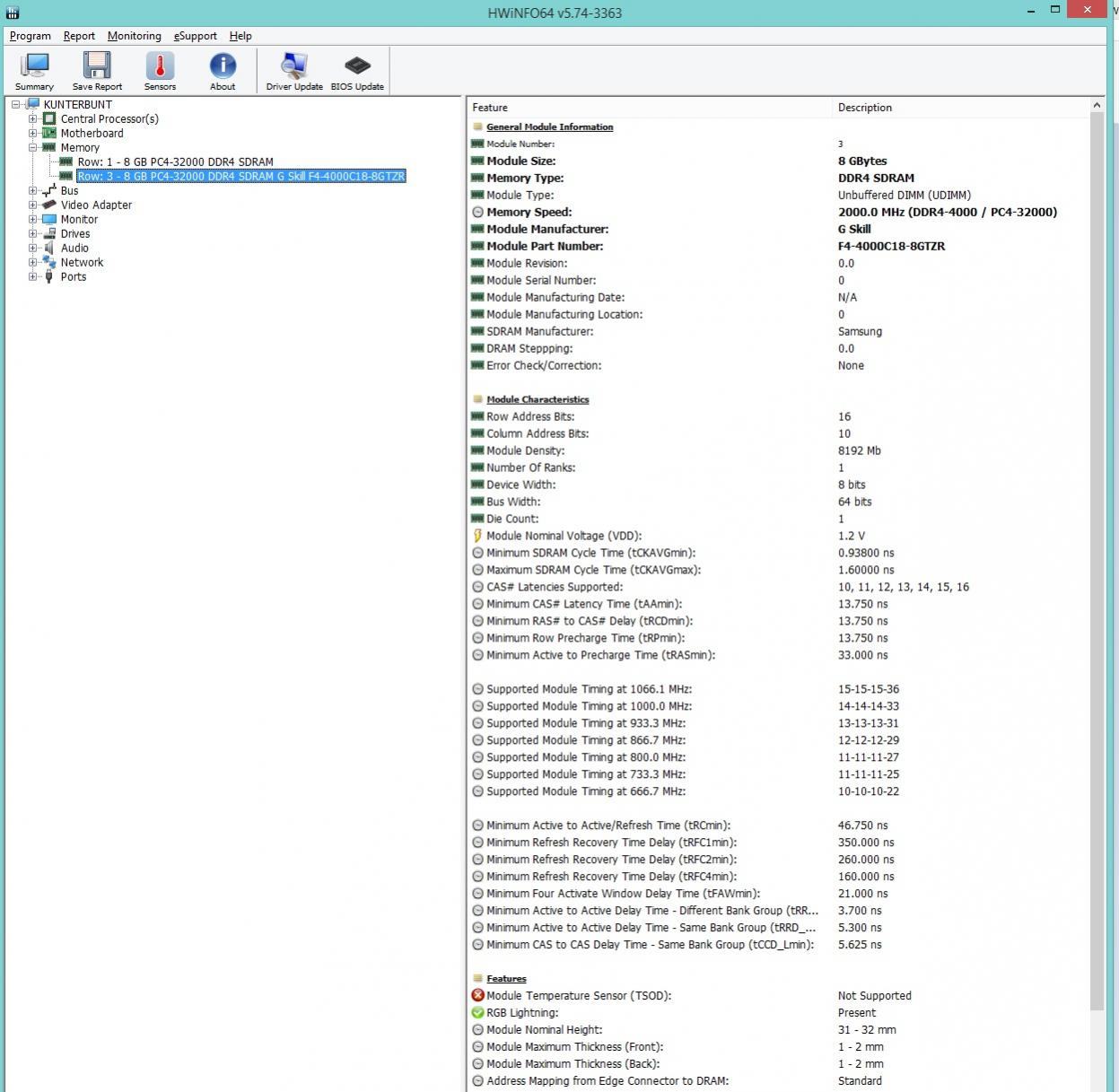Image resolution: width=1119 pixels, height=1092 pixels.
Task: Select Supported Module Timing at 1000.0 MHz
Action: (778, 706)
